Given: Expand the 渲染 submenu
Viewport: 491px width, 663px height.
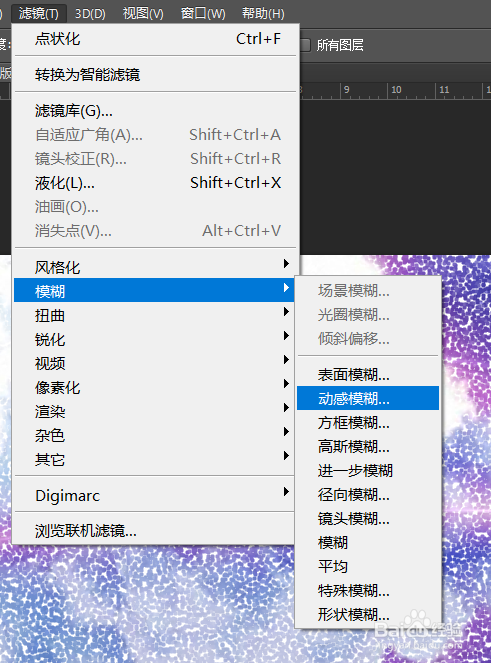Looking at the screenshot, I should [154, 411].
